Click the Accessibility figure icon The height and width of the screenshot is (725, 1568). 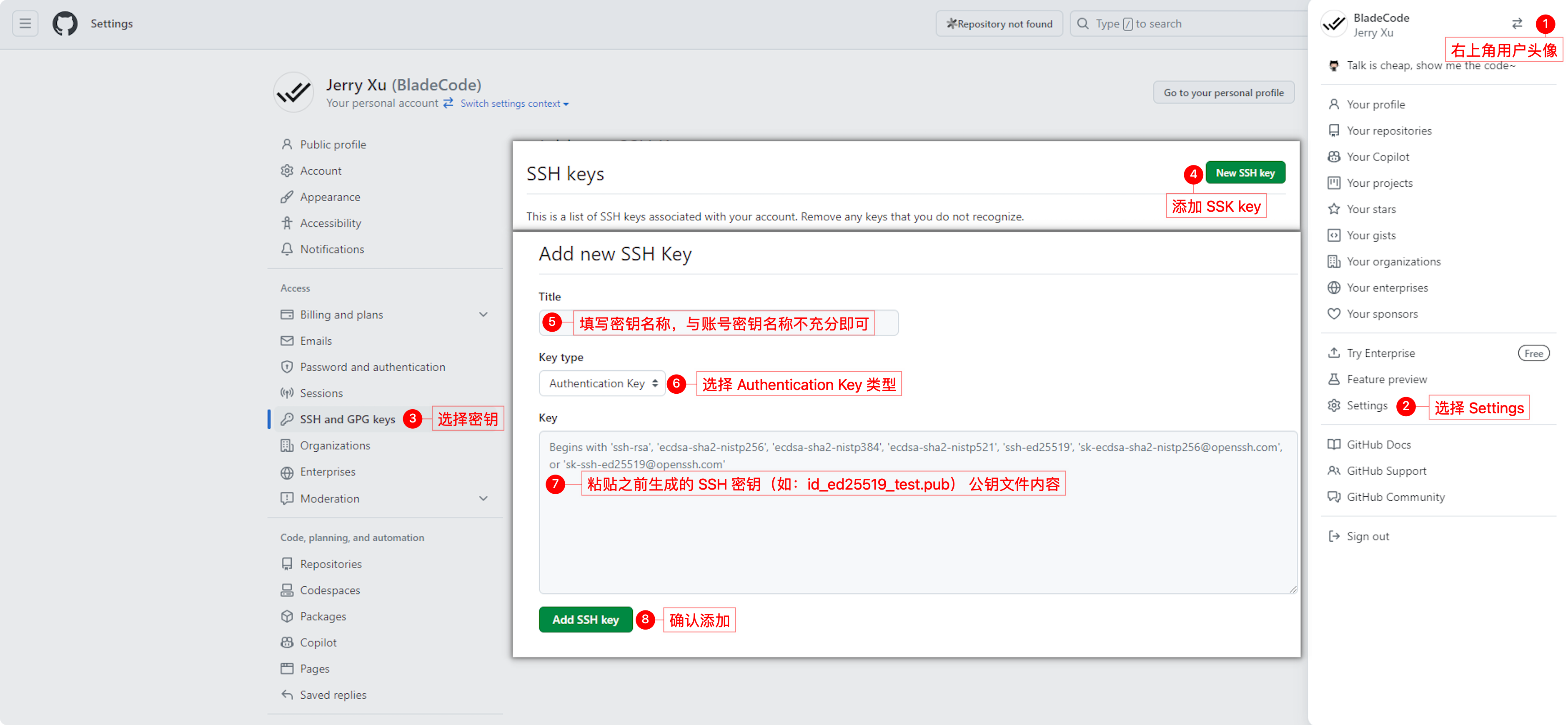[x=287, y=223]
